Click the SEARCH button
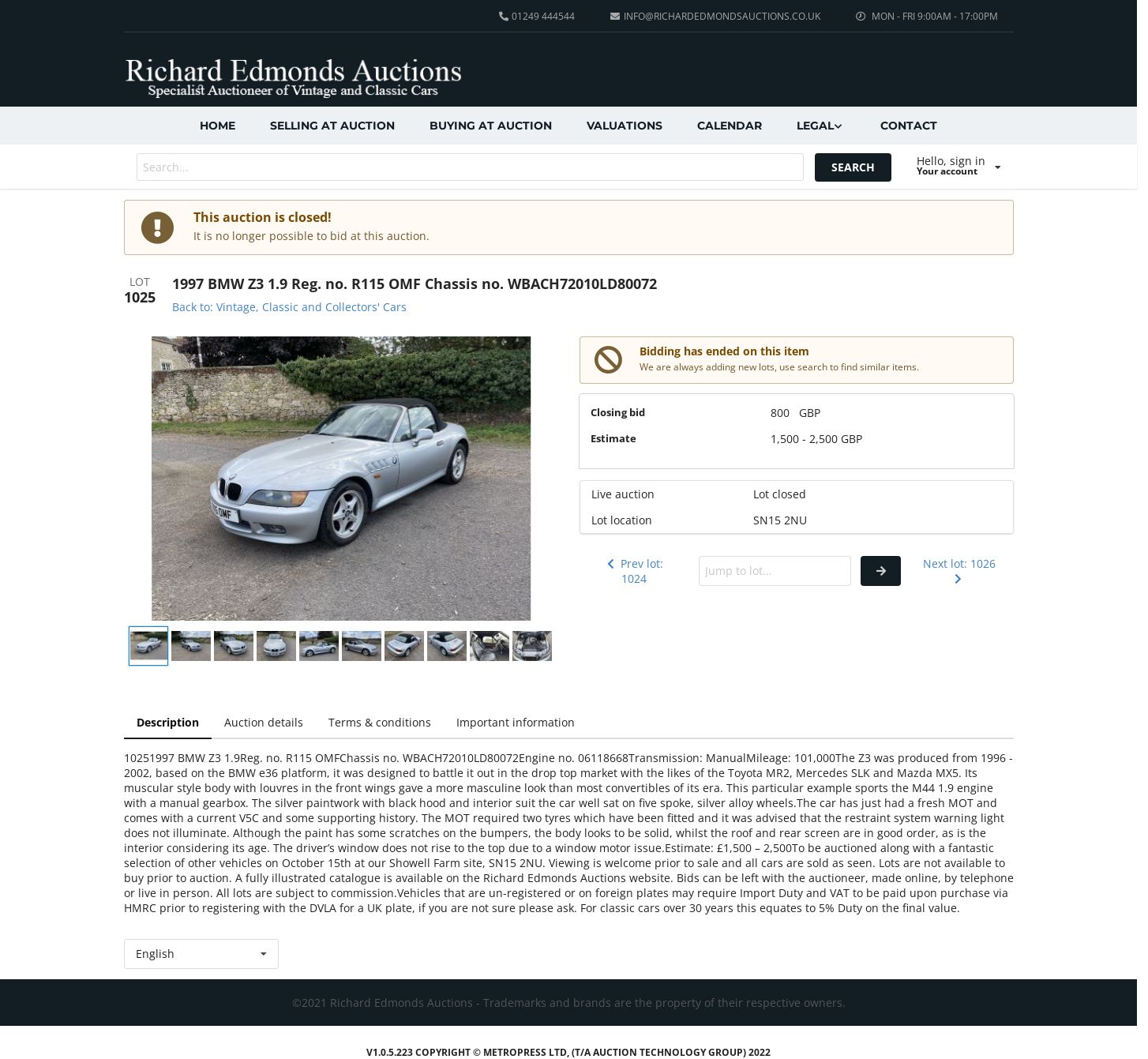This screenshot has width=1148, height=1059. click(x=853, y=167)
